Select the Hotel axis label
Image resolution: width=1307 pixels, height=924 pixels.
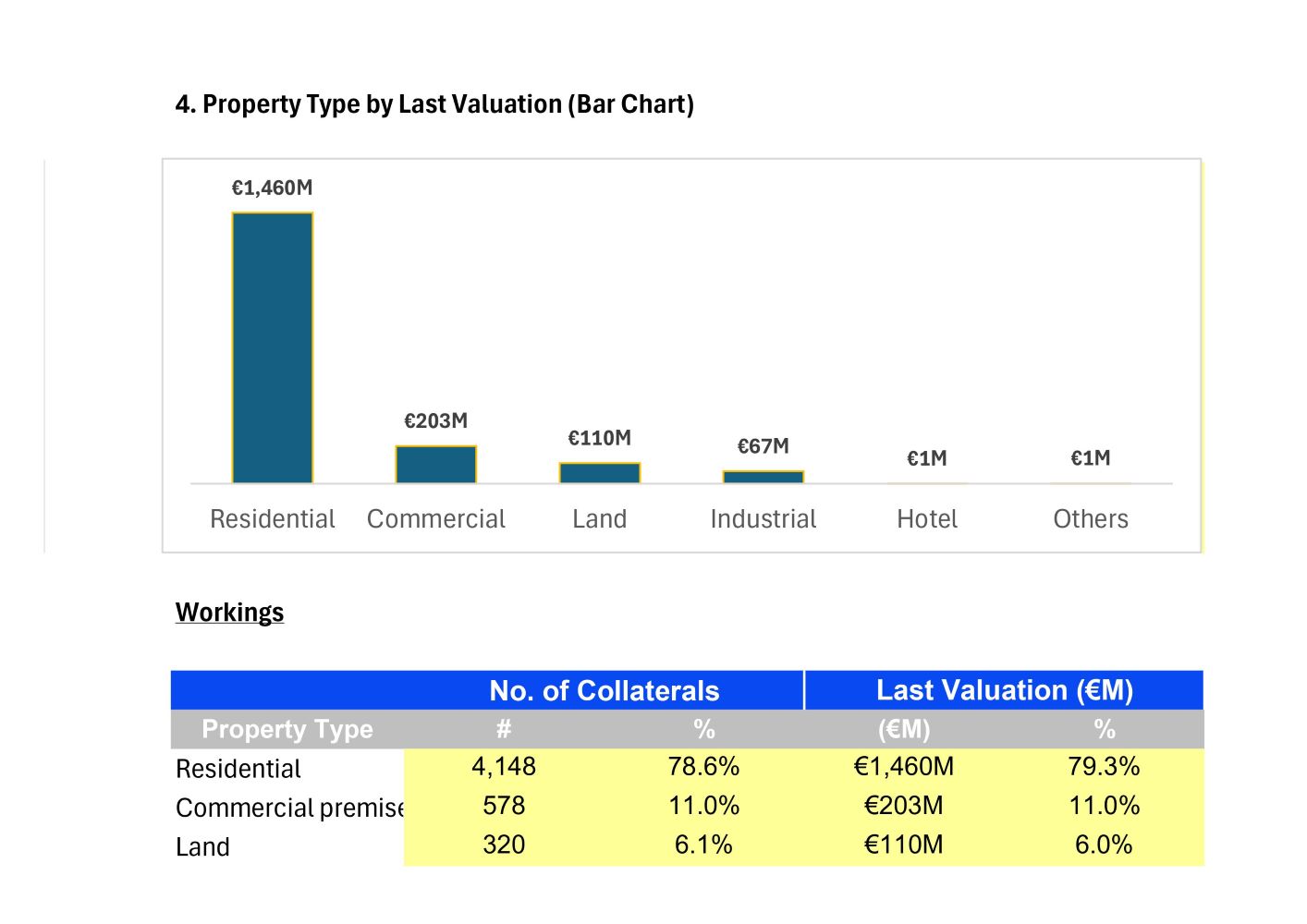point(926,519)
